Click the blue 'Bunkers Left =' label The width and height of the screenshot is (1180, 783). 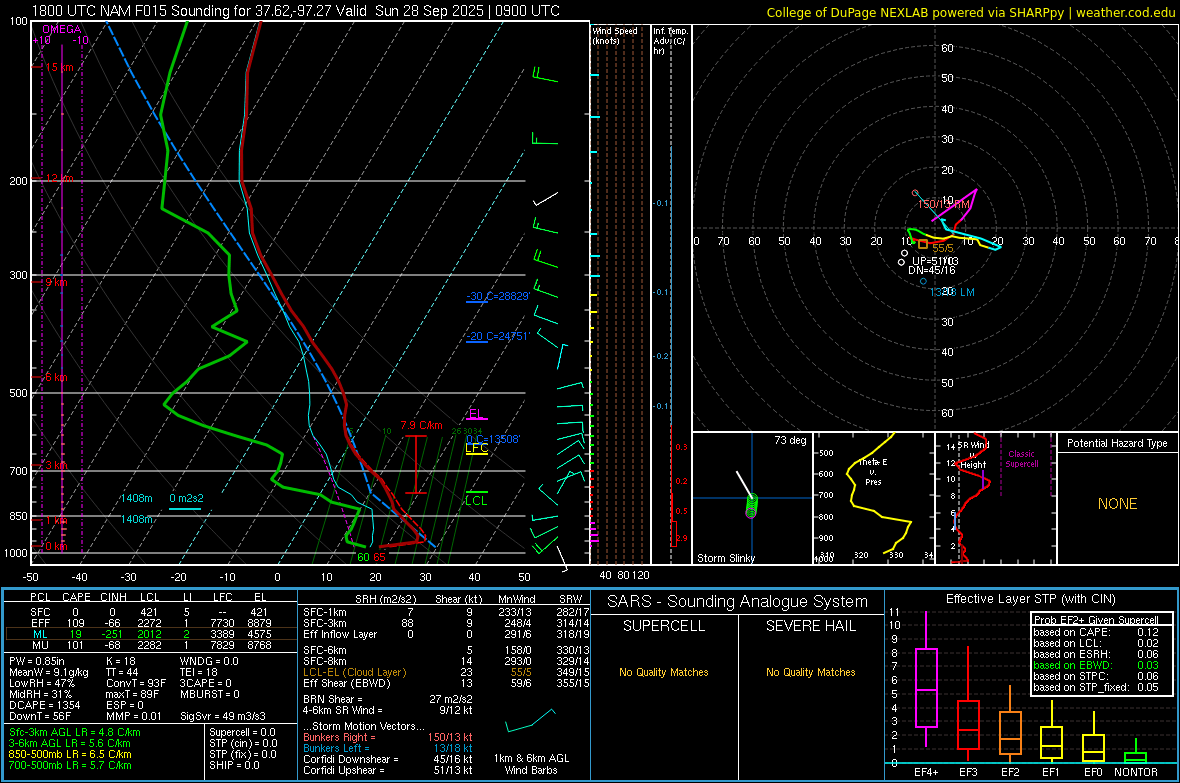click(x=336, y=748)
